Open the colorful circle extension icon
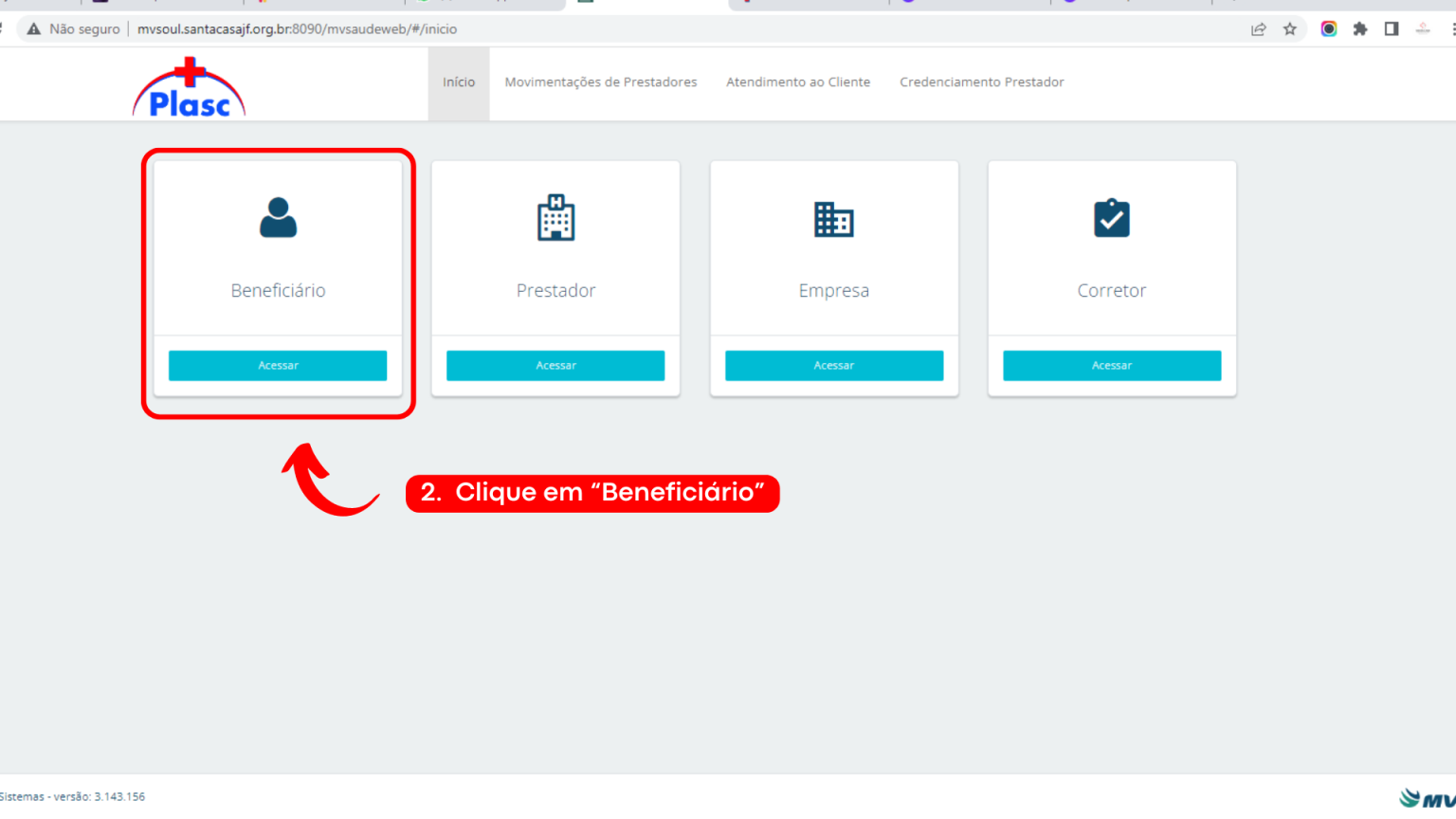The image size is (1456, 819). [x=1328, y=28]
